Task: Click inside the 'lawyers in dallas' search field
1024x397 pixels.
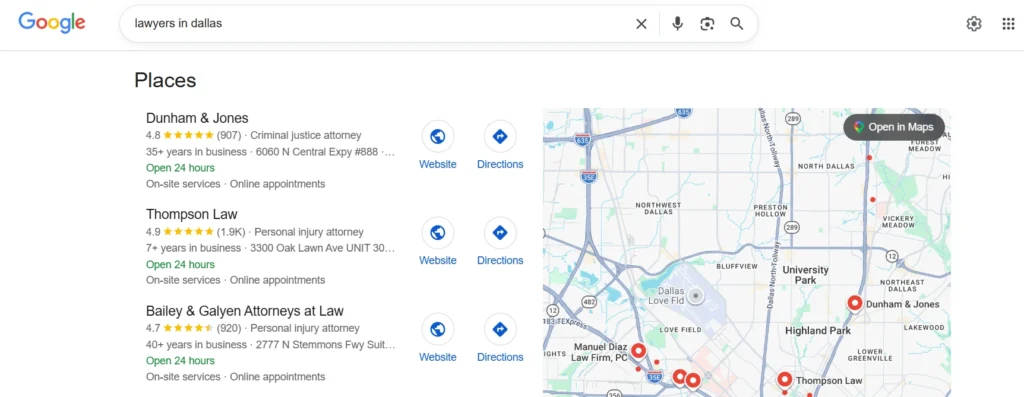Action: point(379,24)
